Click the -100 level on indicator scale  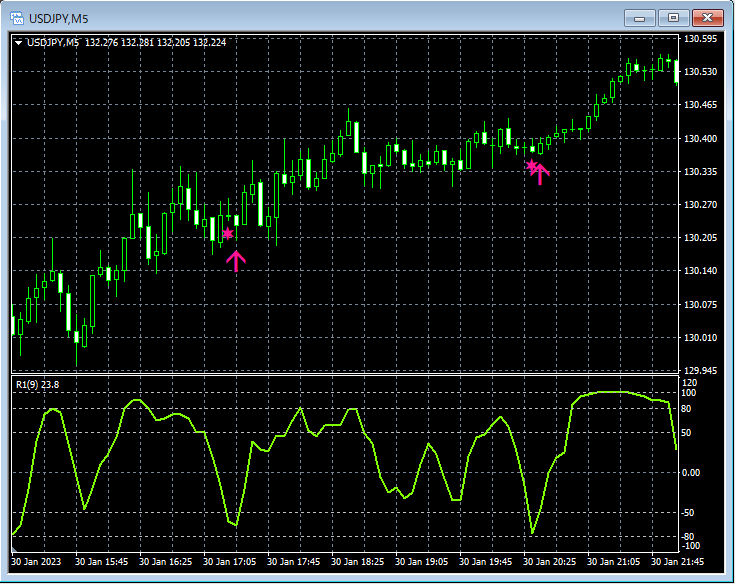pos(690,546)
